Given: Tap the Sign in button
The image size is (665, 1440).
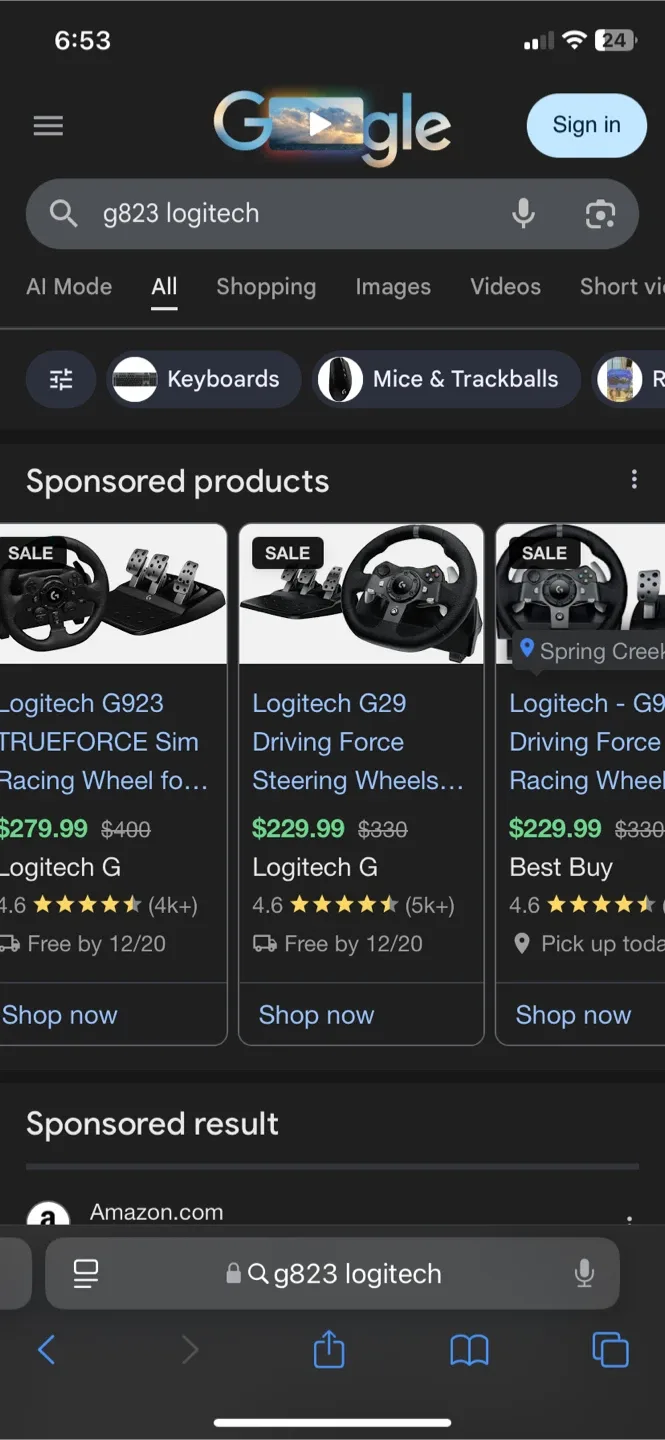Looking at the screenshot, I should pyautogui.click(x=586, y=125).
